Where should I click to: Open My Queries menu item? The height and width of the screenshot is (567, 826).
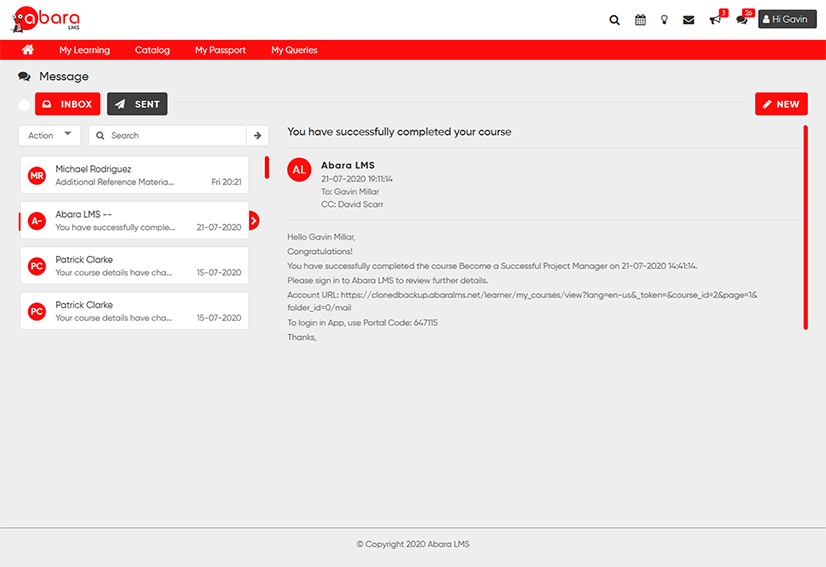tap(294, 50)
